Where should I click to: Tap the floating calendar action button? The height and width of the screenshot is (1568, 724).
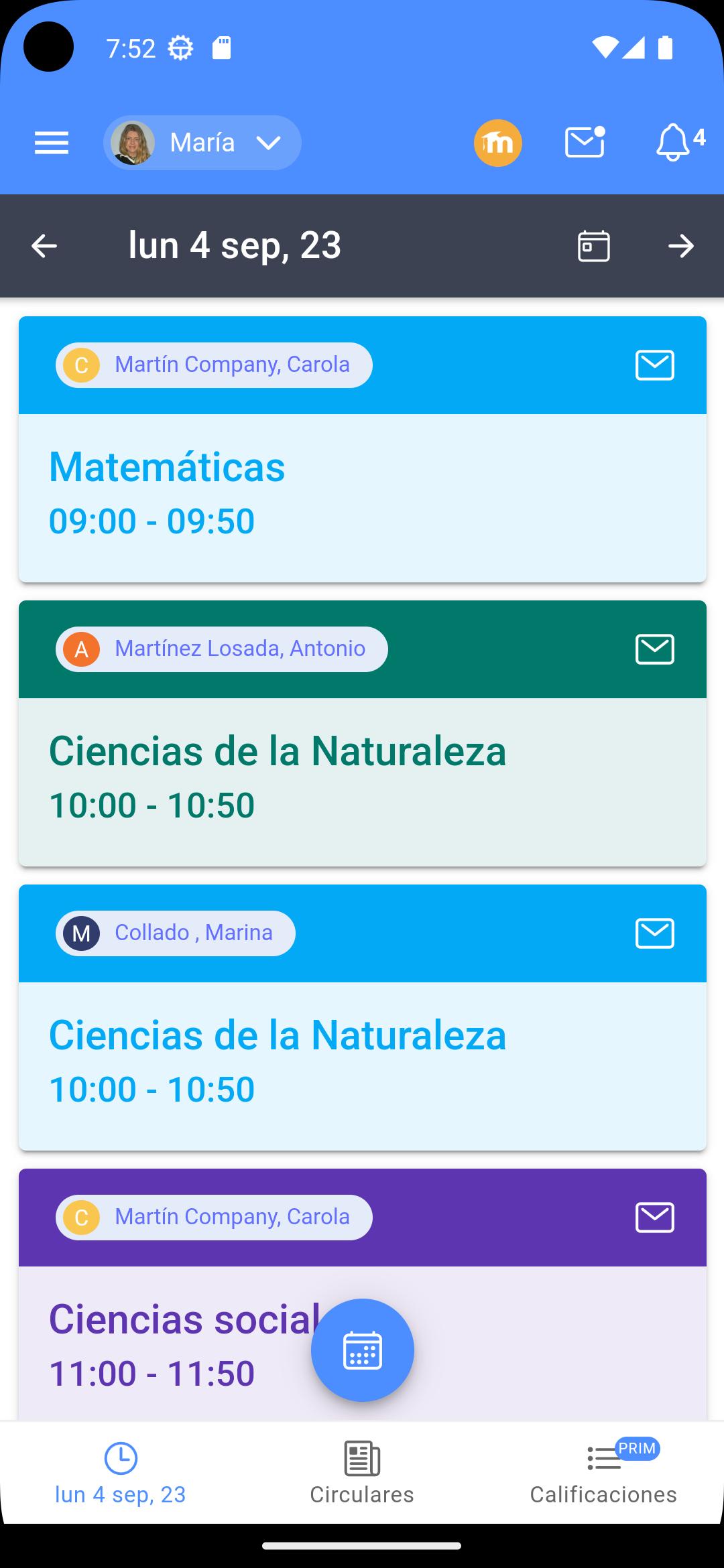click(x=363, y=1350)
